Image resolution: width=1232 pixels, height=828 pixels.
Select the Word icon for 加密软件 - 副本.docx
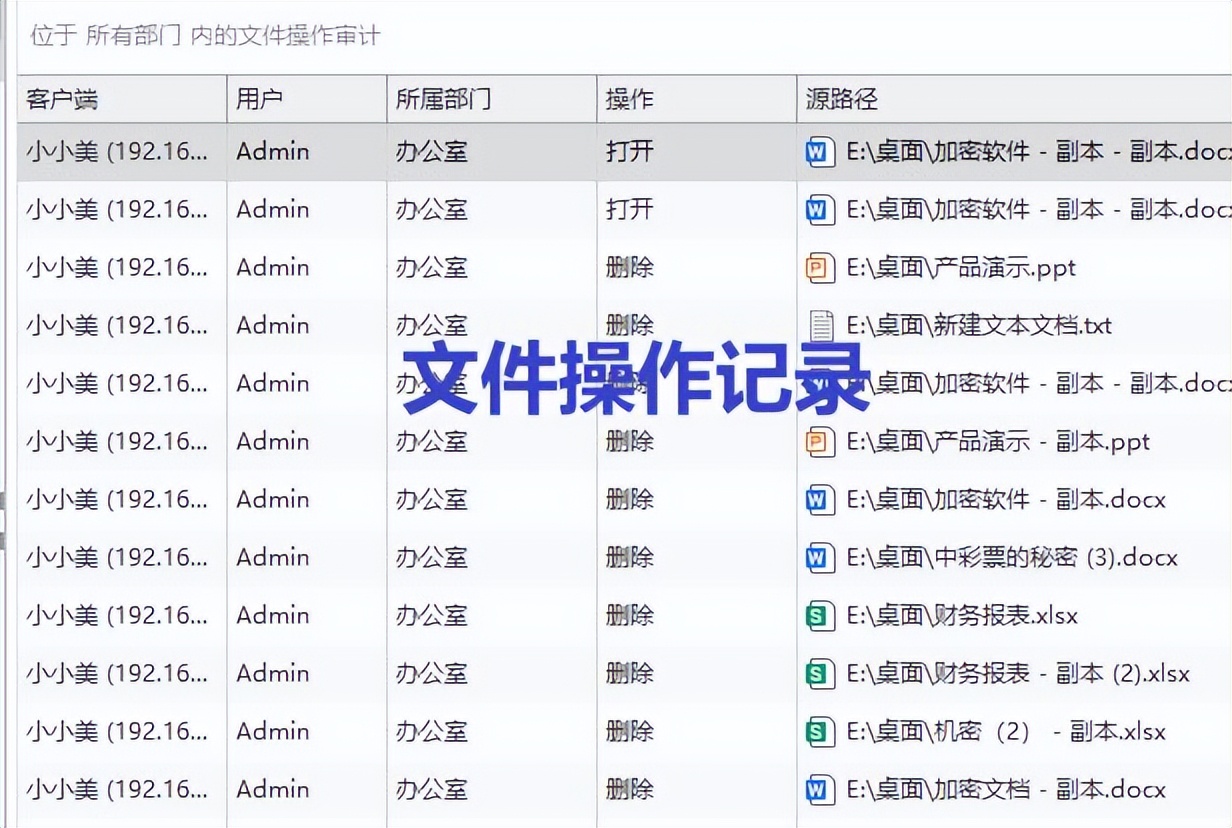pos(818,499)
